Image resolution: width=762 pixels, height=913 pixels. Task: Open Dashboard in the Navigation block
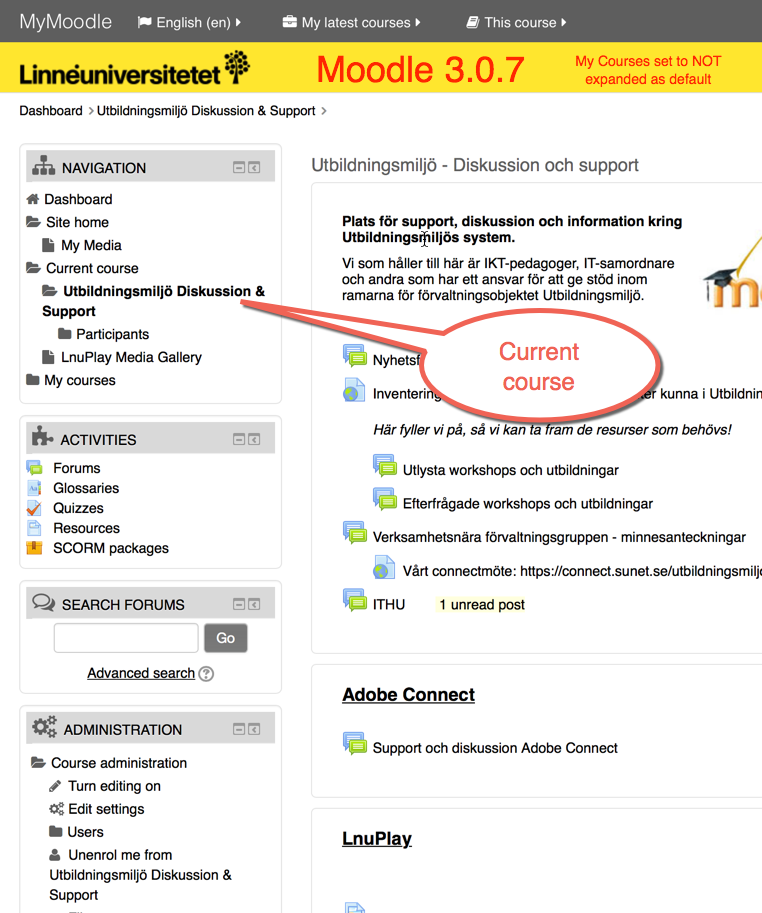(x=78, y=199)
